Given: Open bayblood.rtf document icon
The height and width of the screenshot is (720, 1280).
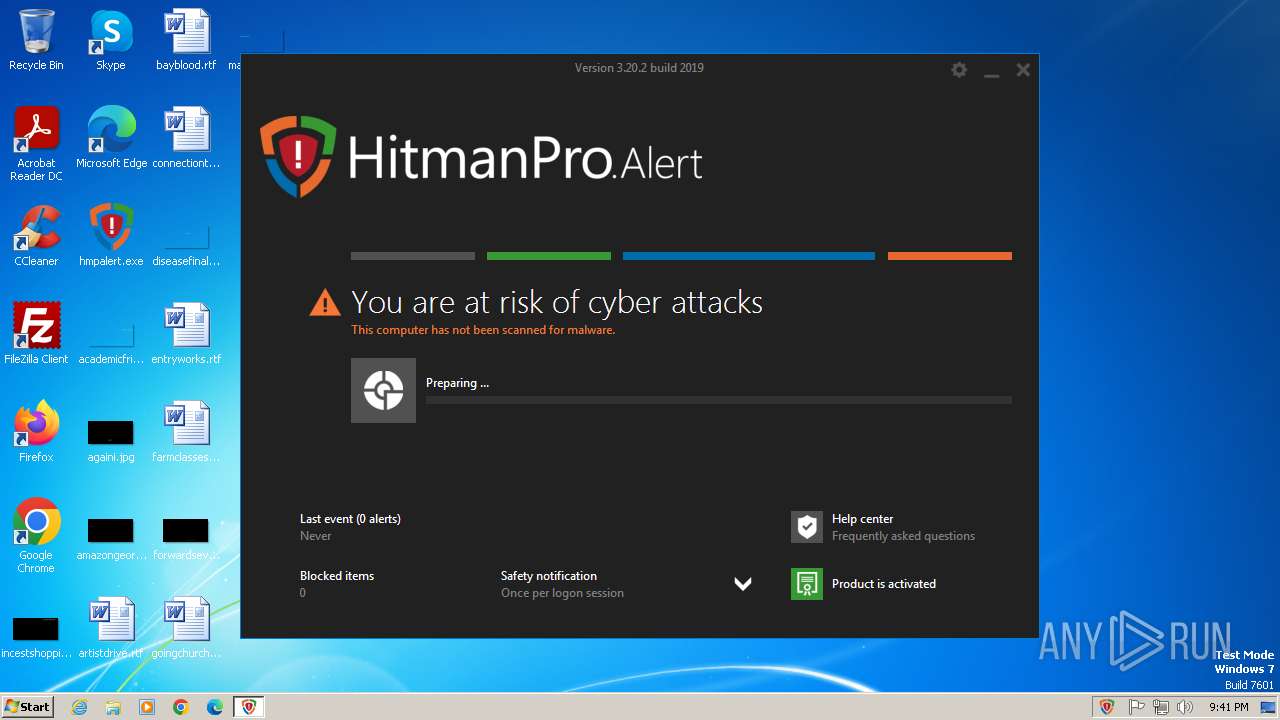Looking at the screenshot, I should [186, 40].
